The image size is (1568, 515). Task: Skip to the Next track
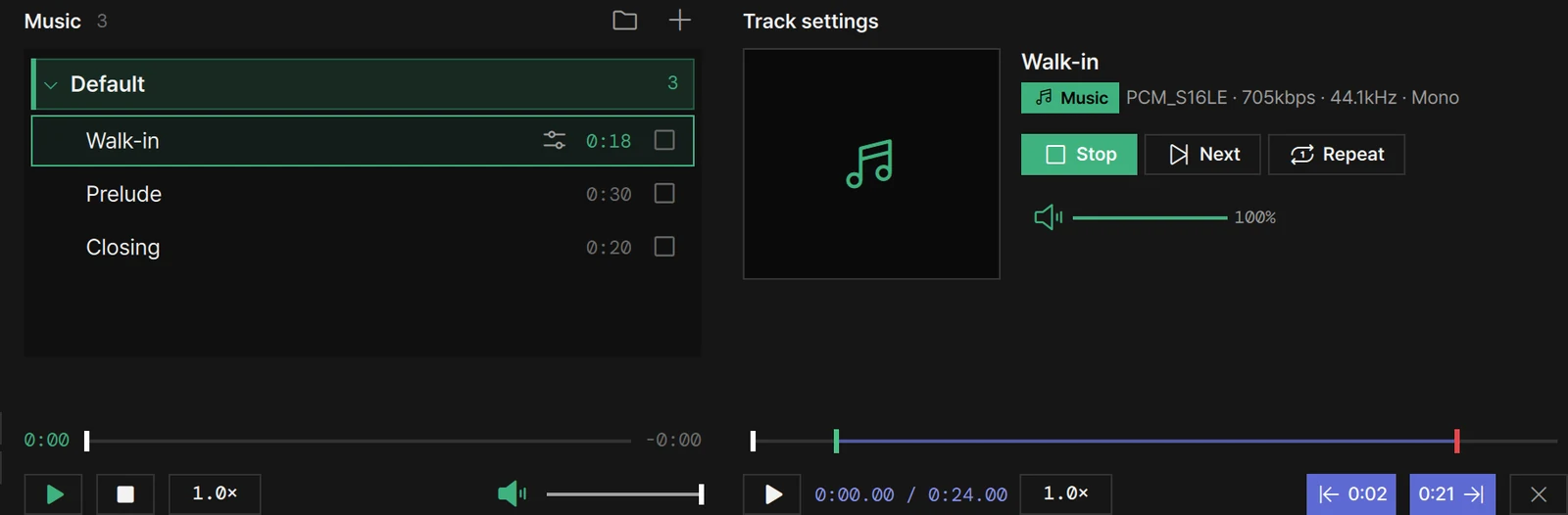tap(1202, 155)
